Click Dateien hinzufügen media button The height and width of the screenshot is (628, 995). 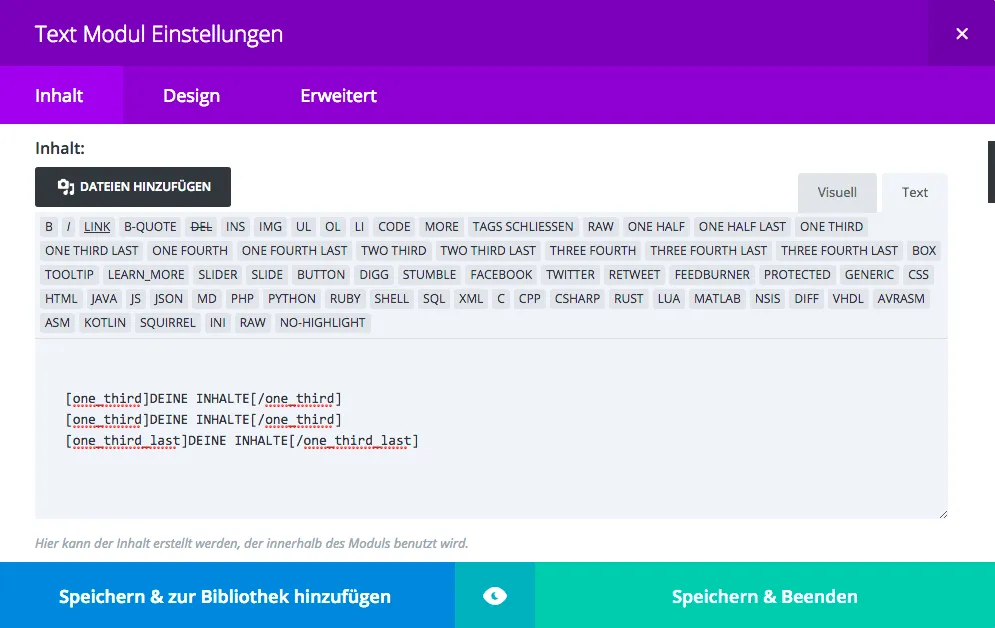(x=133, y=187)
